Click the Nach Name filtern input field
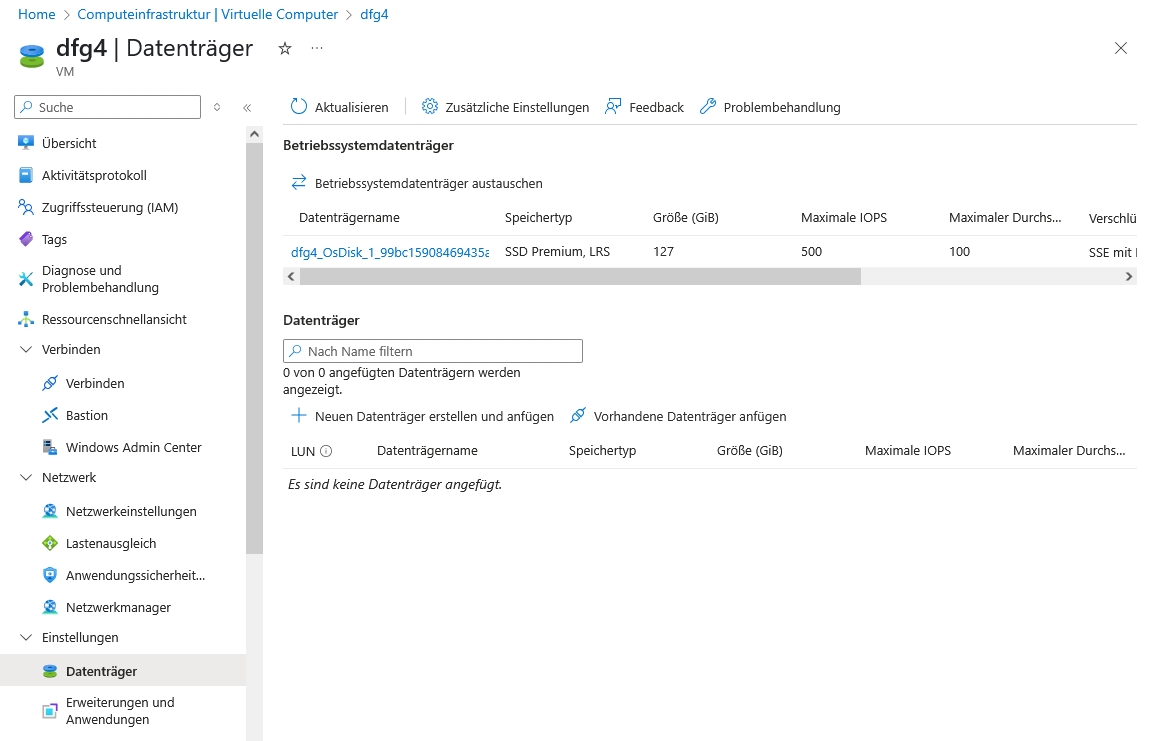 433,351
